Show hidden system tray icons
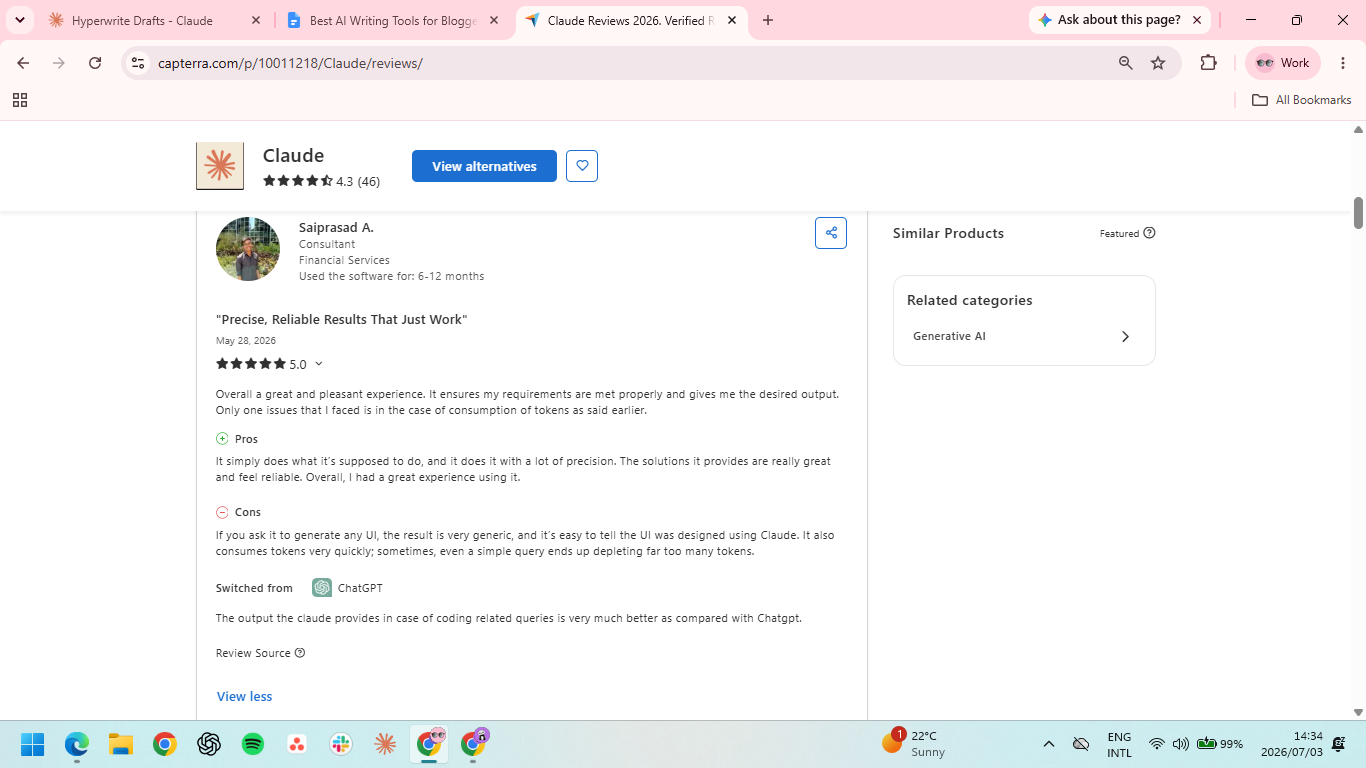The width and height of the screenshot is (1366, 768). (x=1049, y=744)
